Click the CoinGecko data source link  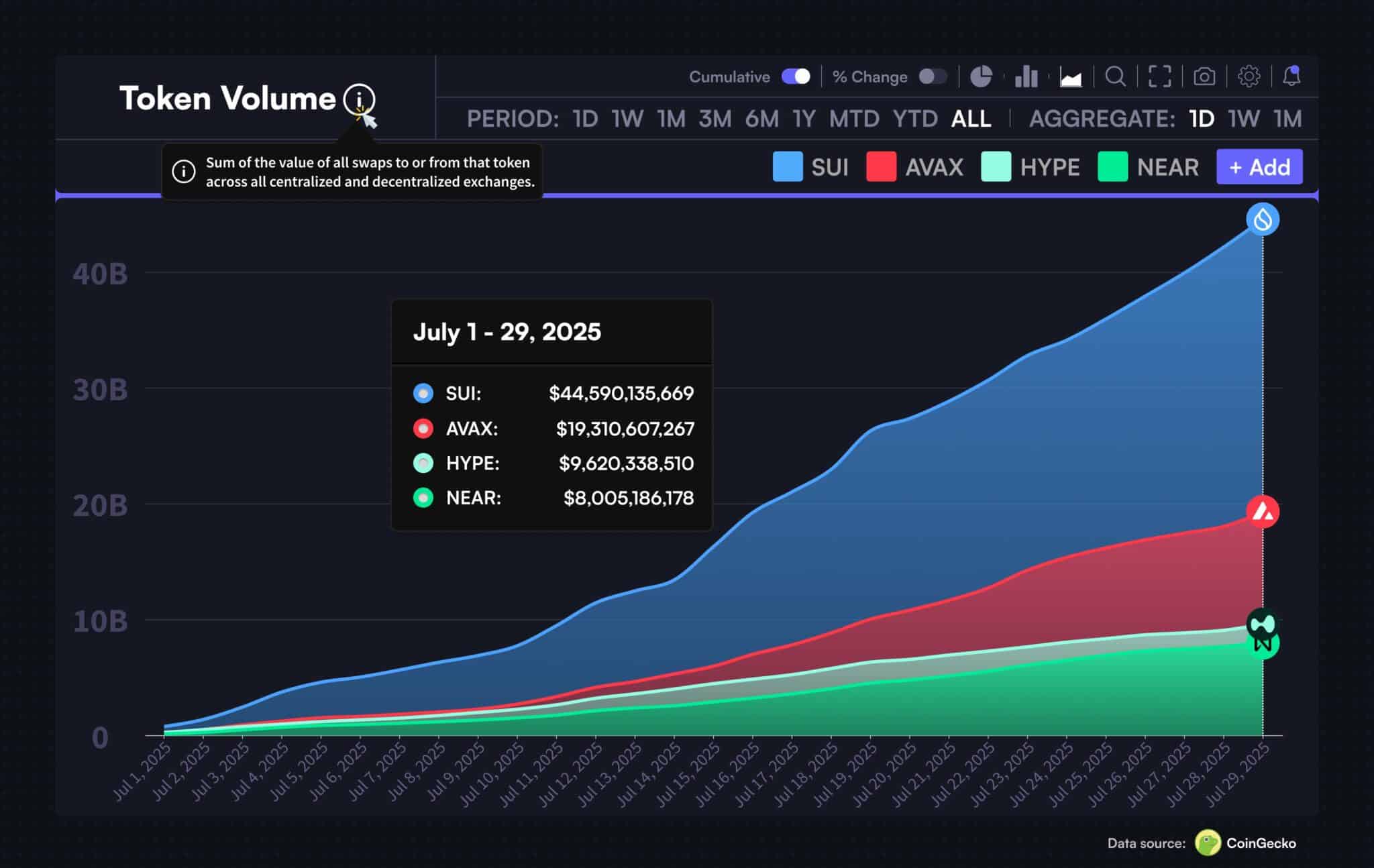click(1261, 843)
